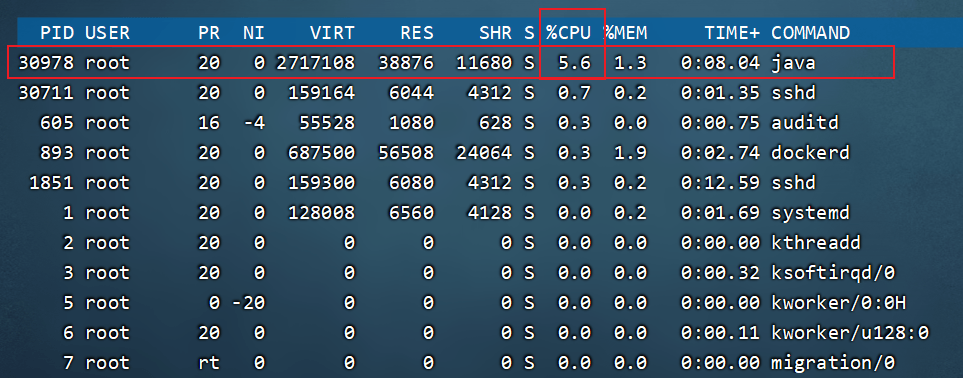Select PID 30711 sshd row
Viewport: 963px width, 378px height.
tap(46, 93)
